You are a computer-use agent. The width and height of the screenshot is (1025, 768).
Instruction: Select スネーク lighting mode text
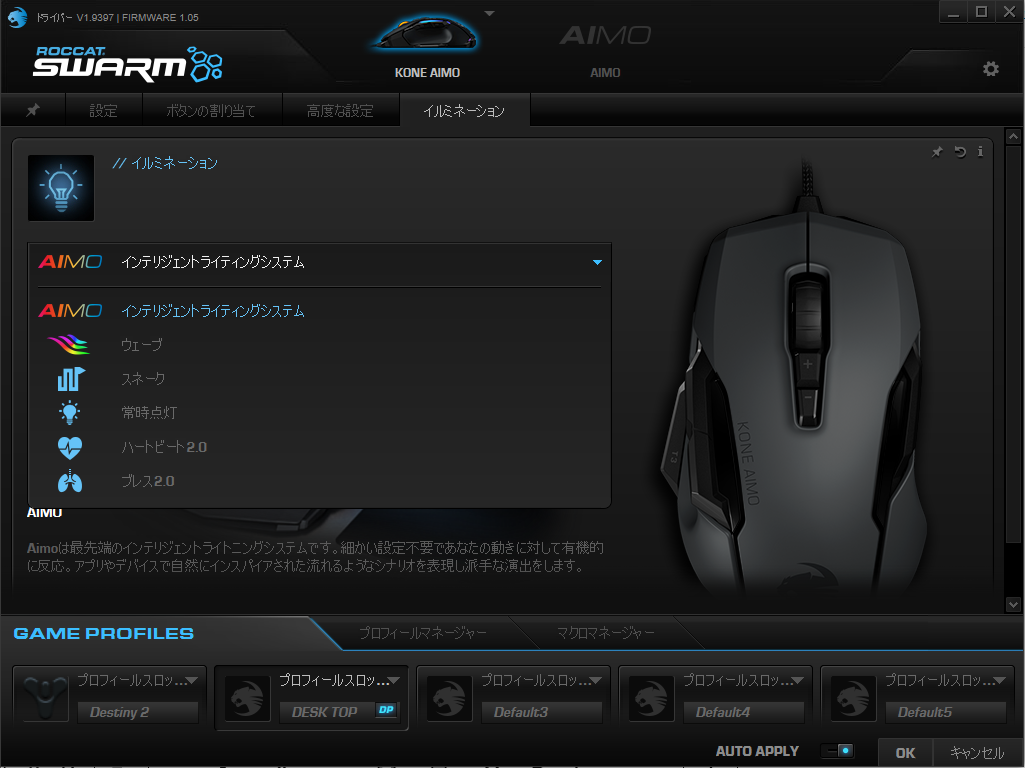click(143, 378)
